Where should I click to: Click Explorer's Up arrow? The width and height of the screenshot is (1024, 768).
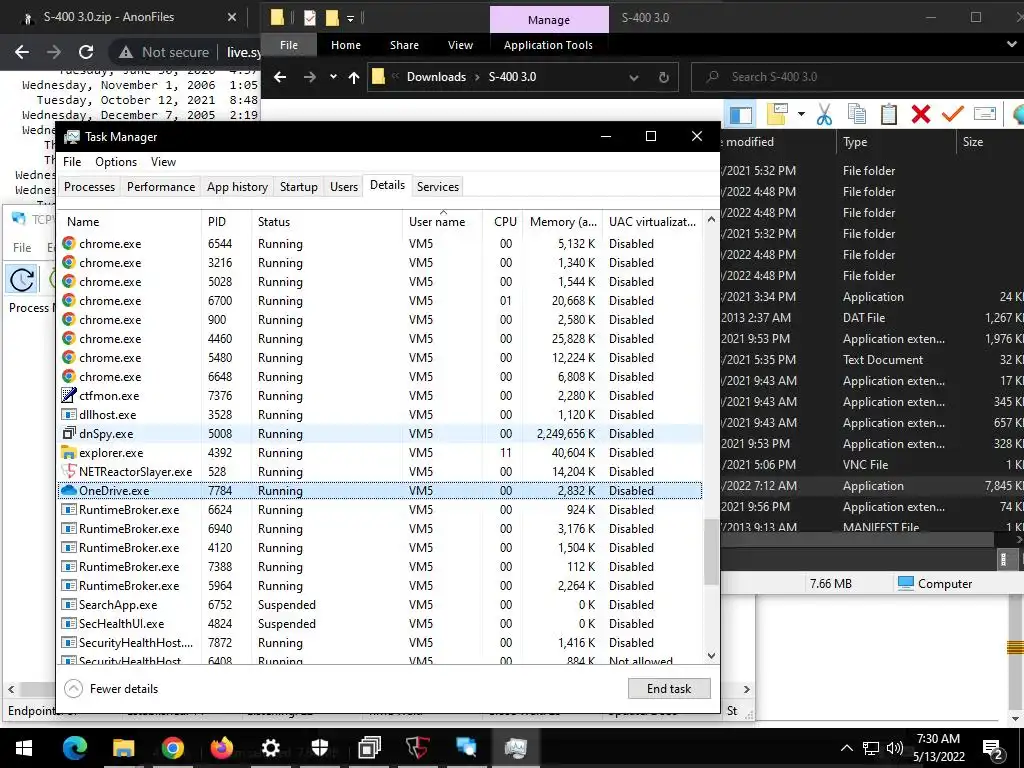click(x=354, y=77)
